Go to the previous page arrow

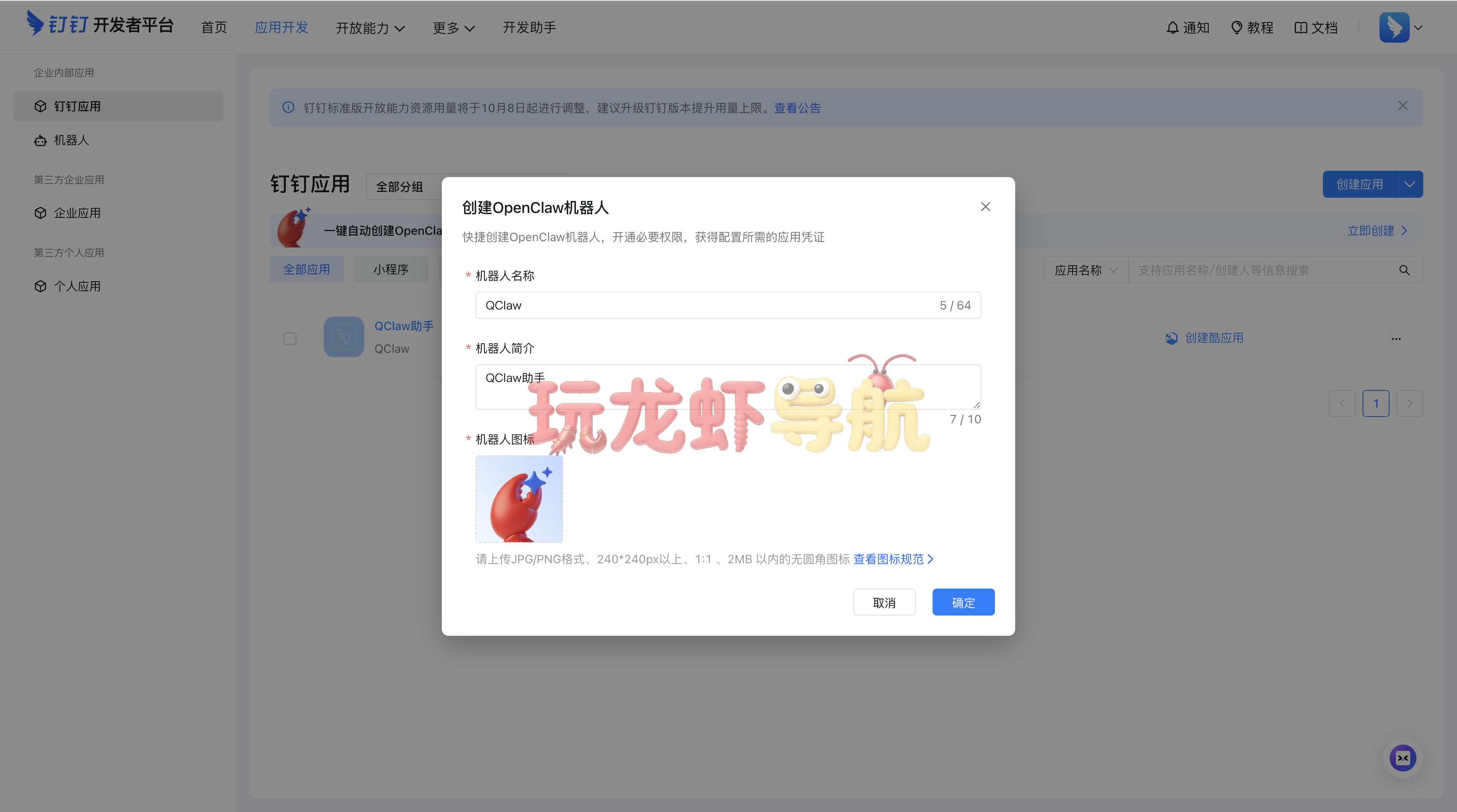[x=1342, y=404]
